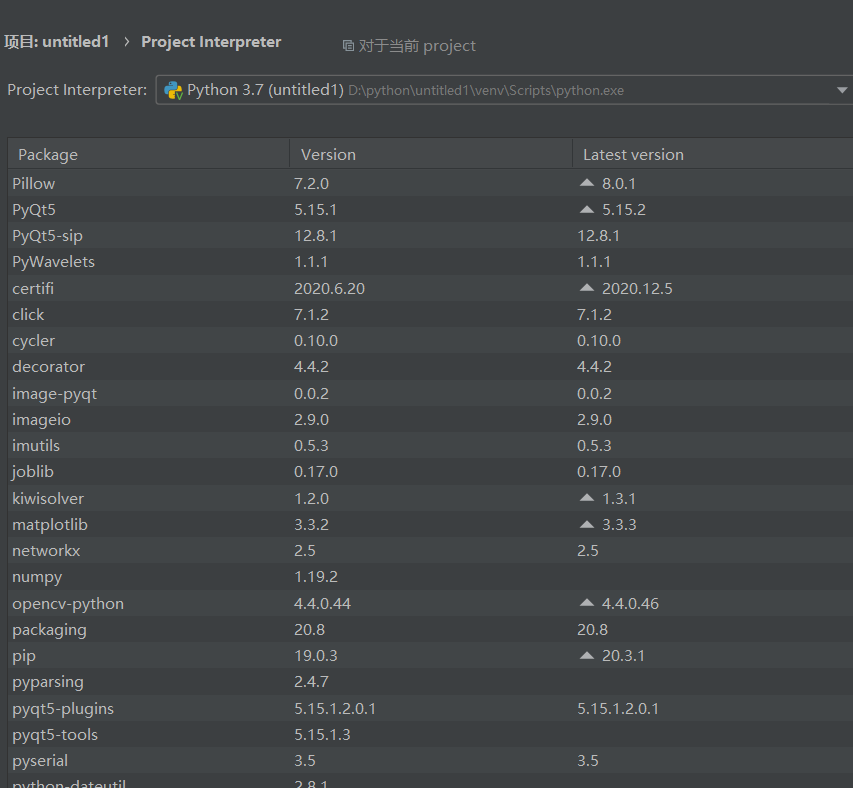The image size is (853, 788).
Task: Select the image-pyqt package row
Action: (431, 393)
